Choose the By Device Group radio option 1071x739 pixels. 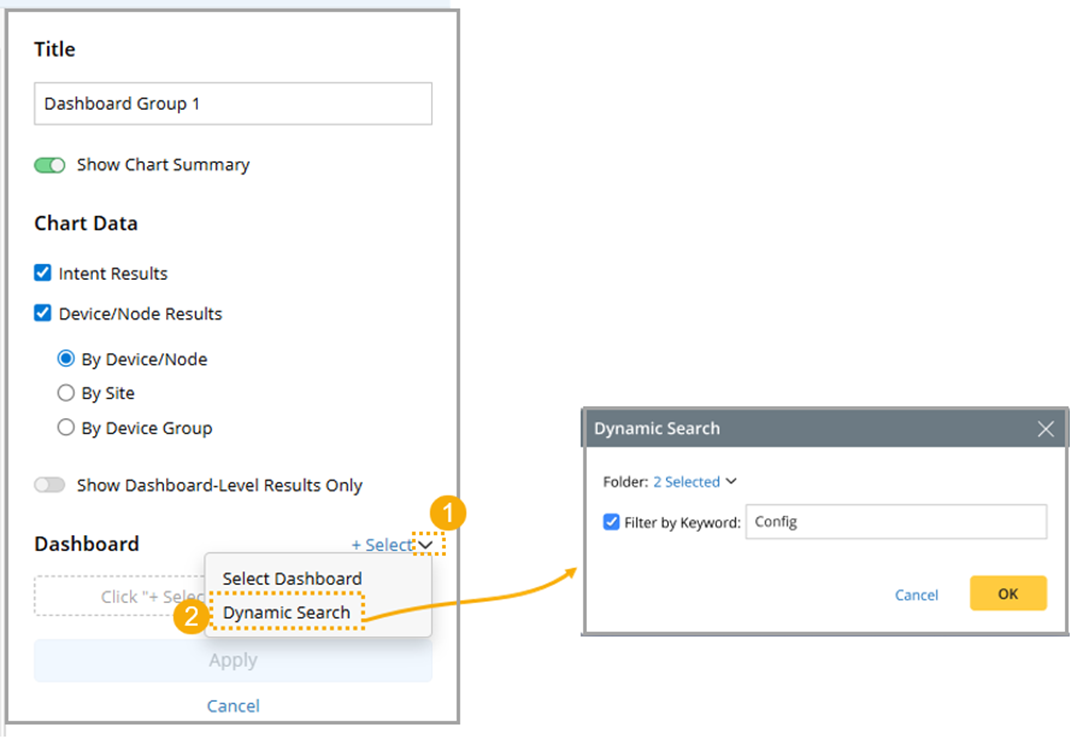click(66, 428)
